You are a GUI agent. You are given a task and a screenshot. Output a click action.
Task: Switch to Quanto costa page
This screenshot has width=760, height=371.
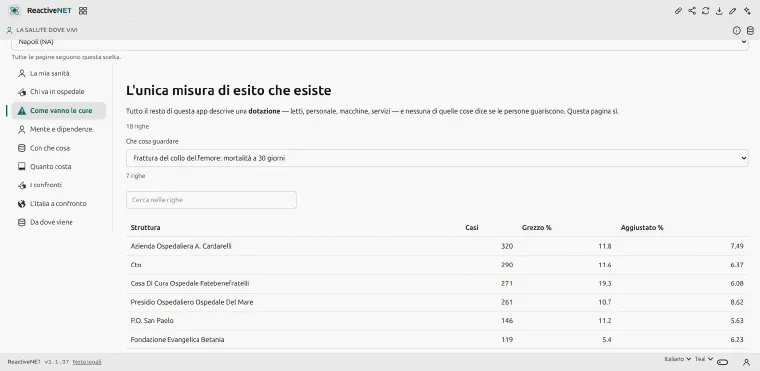(x=59, y=166)
